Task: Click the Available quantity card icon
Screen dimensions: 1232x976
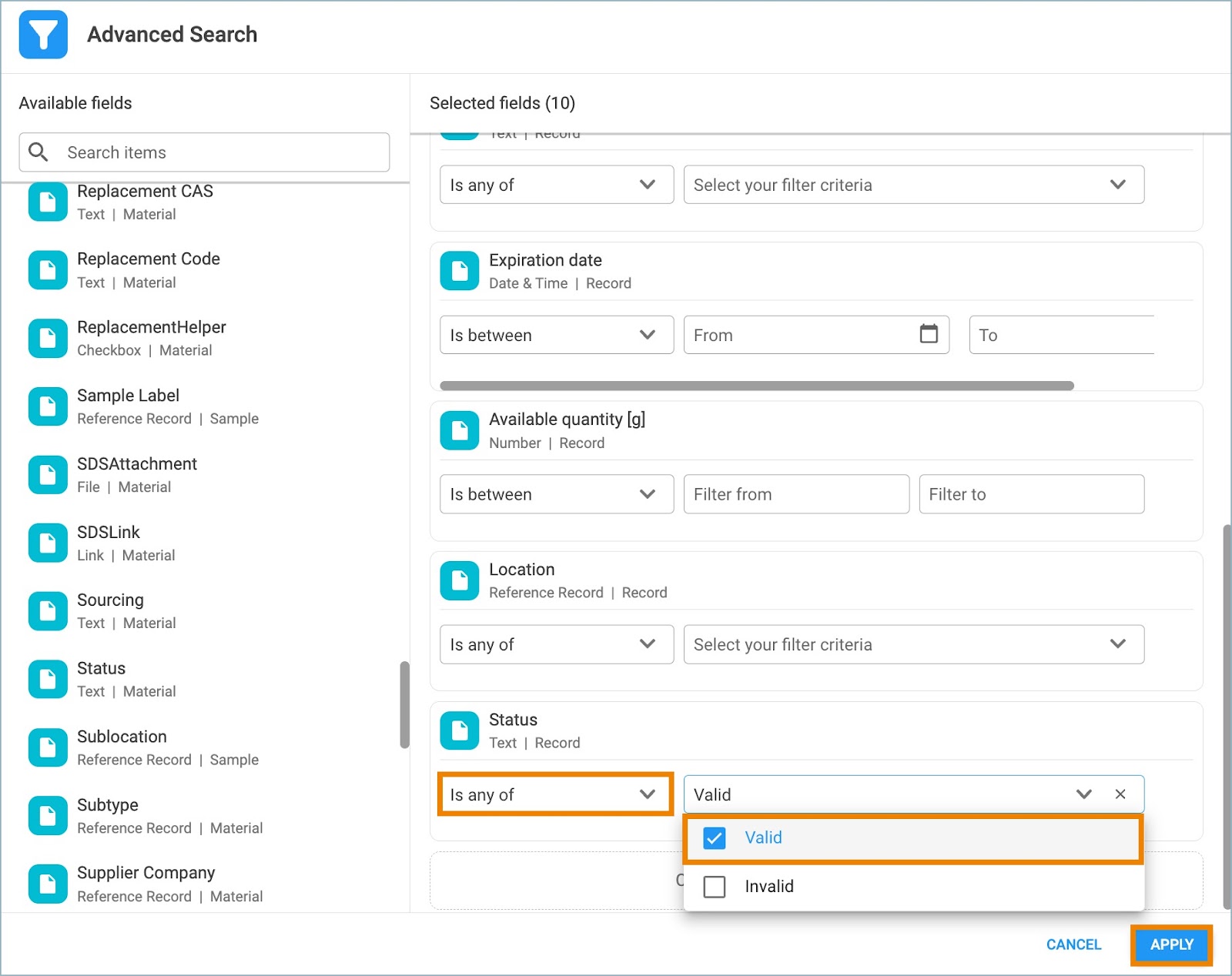Action: tap(460, 430)
